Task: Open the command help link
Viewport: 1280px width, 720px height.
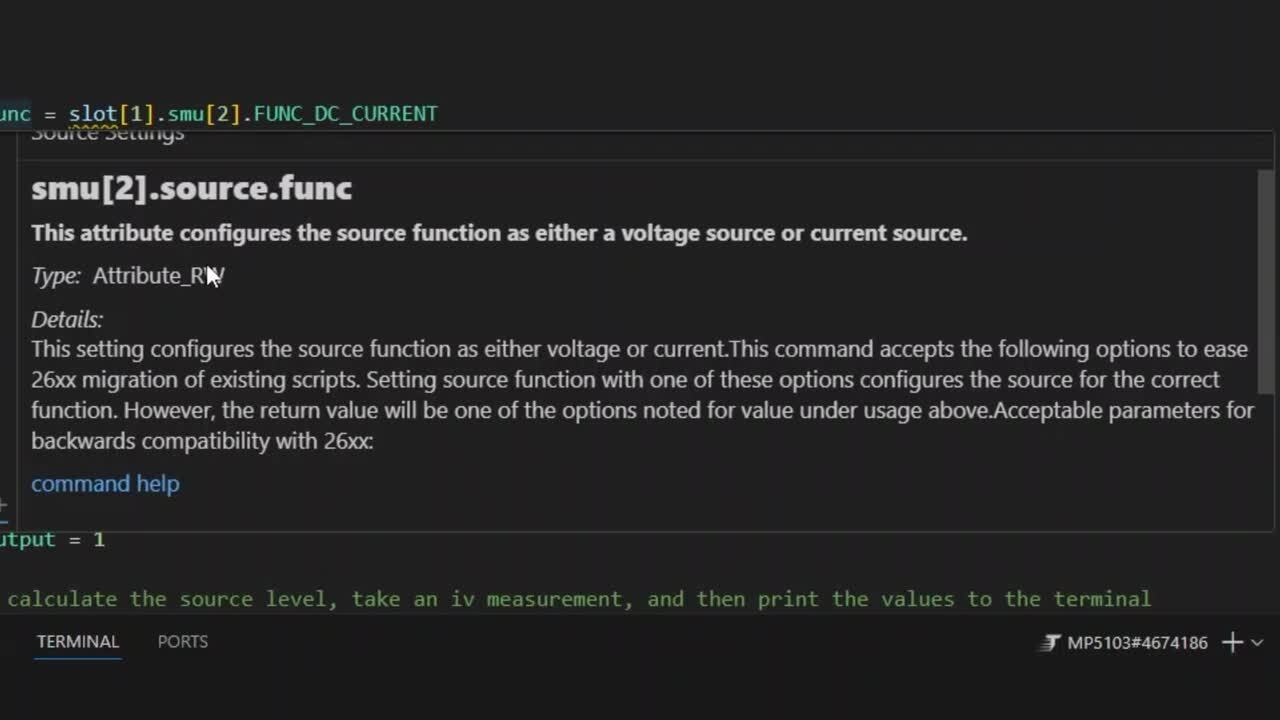Action: click(105, 483)
